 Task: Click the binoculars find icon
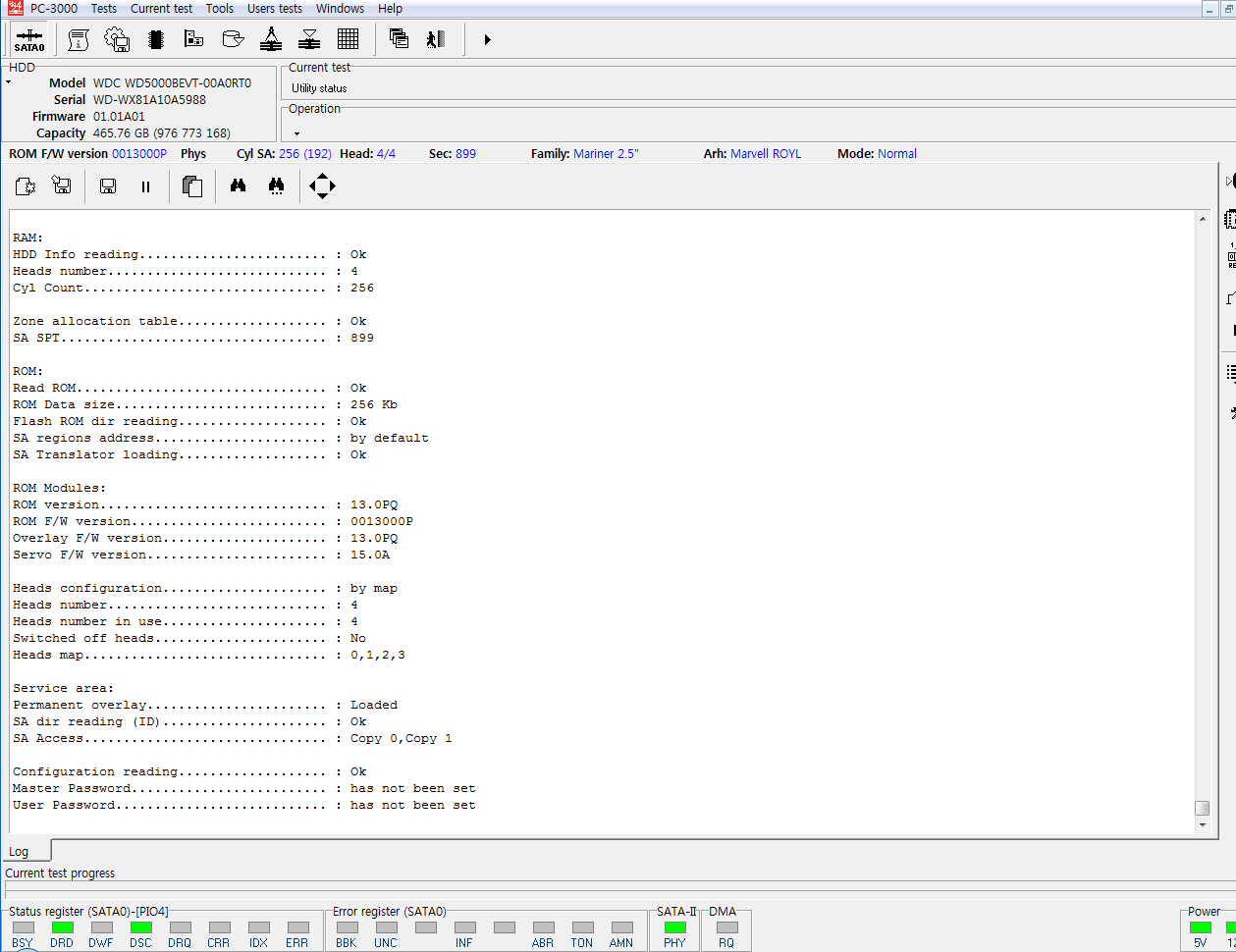pos(238,185)
